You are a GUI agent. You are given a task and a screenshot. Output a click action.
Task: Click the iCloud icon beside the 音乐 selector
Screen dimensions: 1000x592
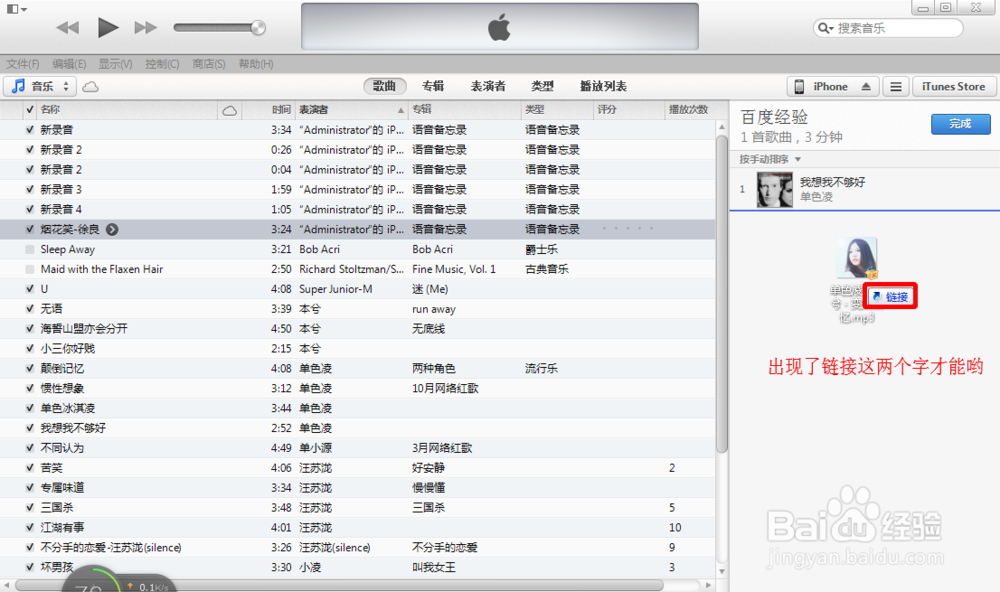(91, 86)
